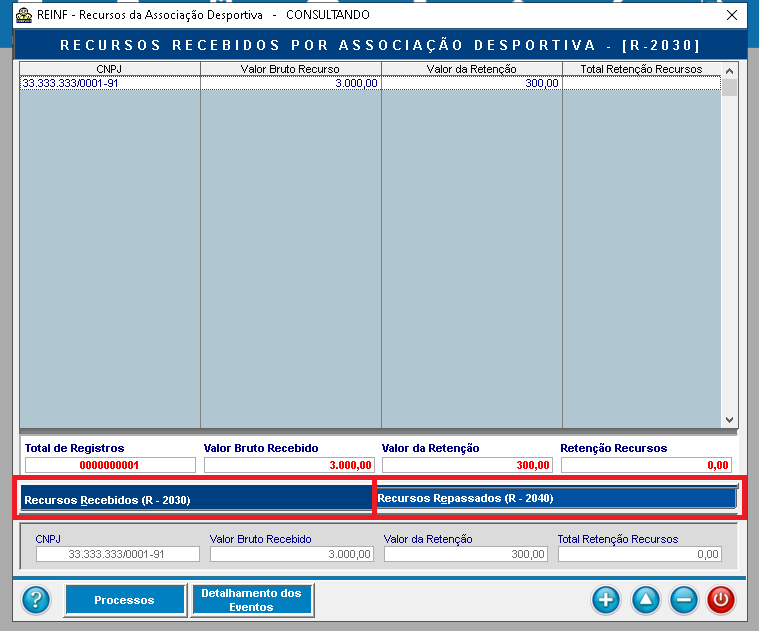
Task: Exit using the red power icon
Action: (721, 600)
